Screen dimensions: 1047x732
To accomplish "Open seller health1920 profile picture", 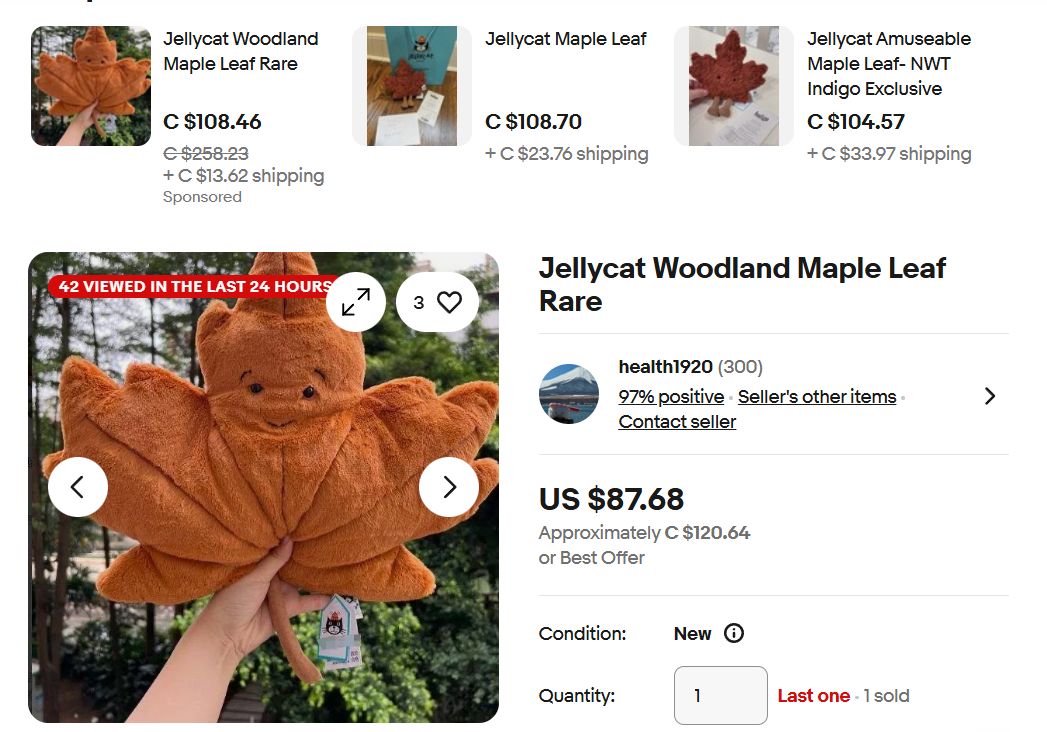I will 569,394.
